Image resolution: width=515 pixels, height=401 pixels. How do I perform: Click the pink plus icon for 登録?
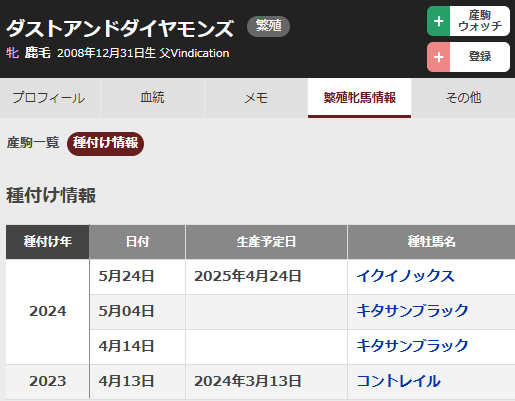click(x=439, y=57)
